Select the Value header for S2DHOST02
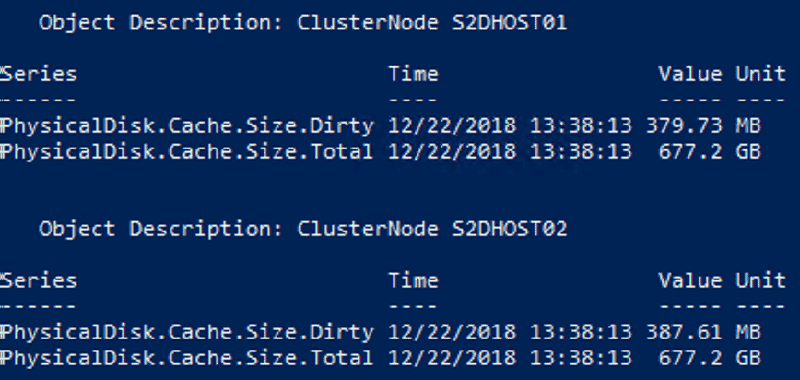Viewport: 800px width, 380px height. click(690, 281)
